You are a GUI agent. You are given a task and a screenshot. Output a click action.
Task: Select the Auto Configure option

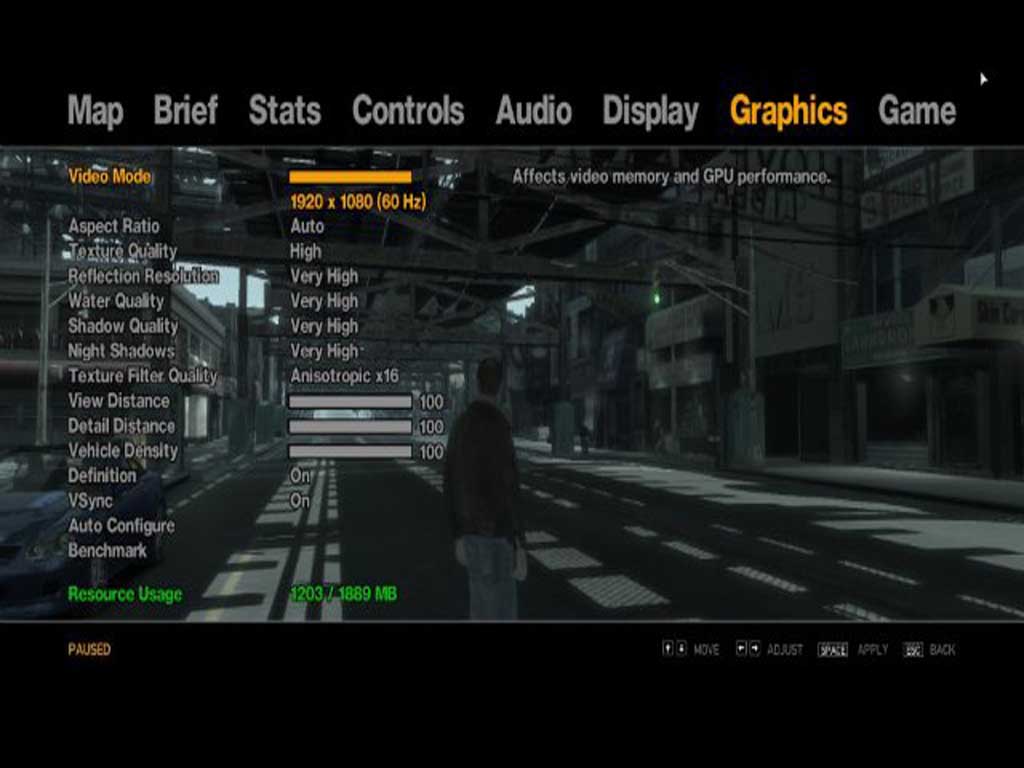click(121, 526)
